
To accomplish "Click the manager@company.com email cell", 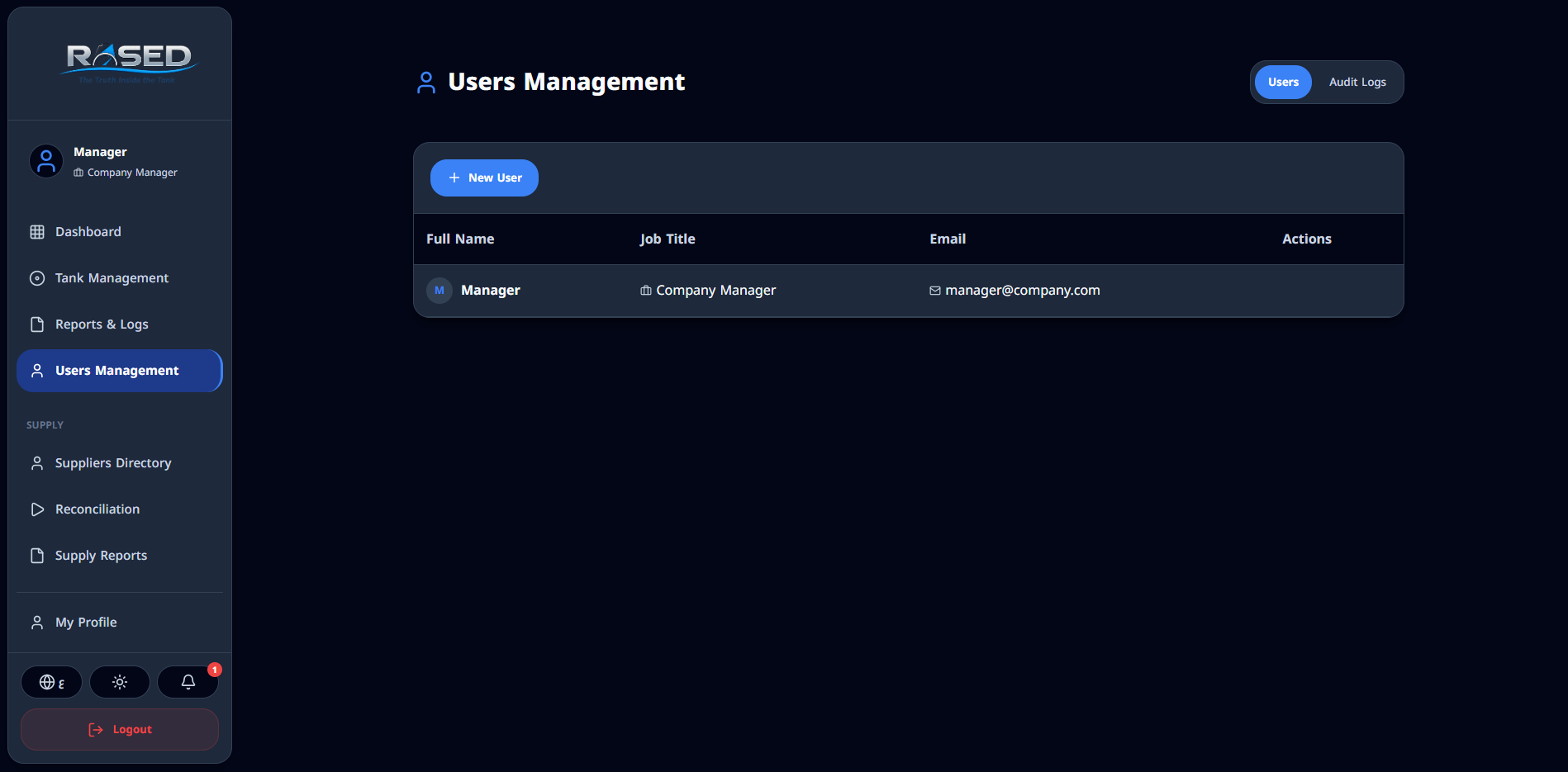I will [x=1022, y=291].
